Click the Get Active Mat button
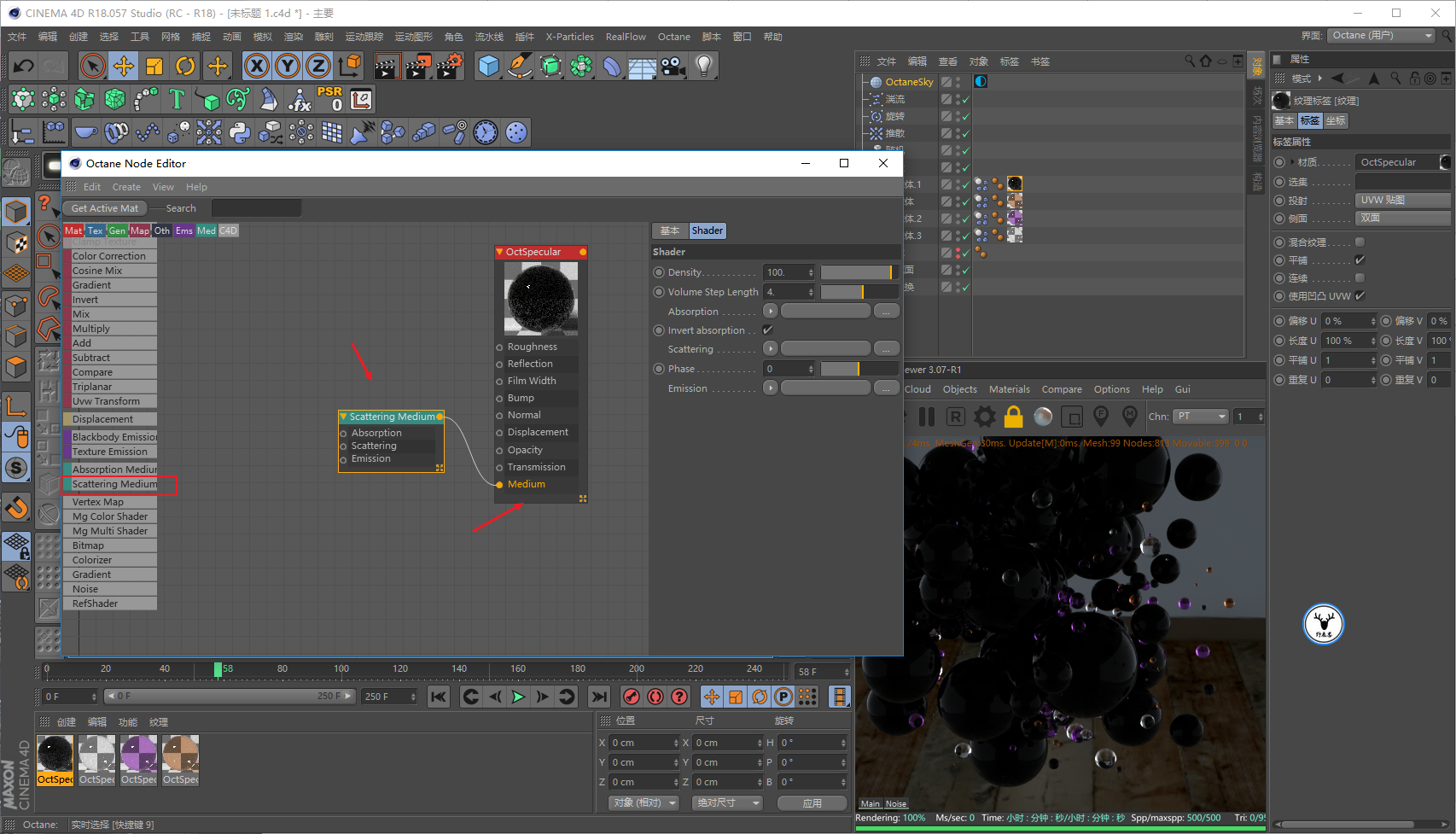The image size is (1456, 834). click(104, 208)
